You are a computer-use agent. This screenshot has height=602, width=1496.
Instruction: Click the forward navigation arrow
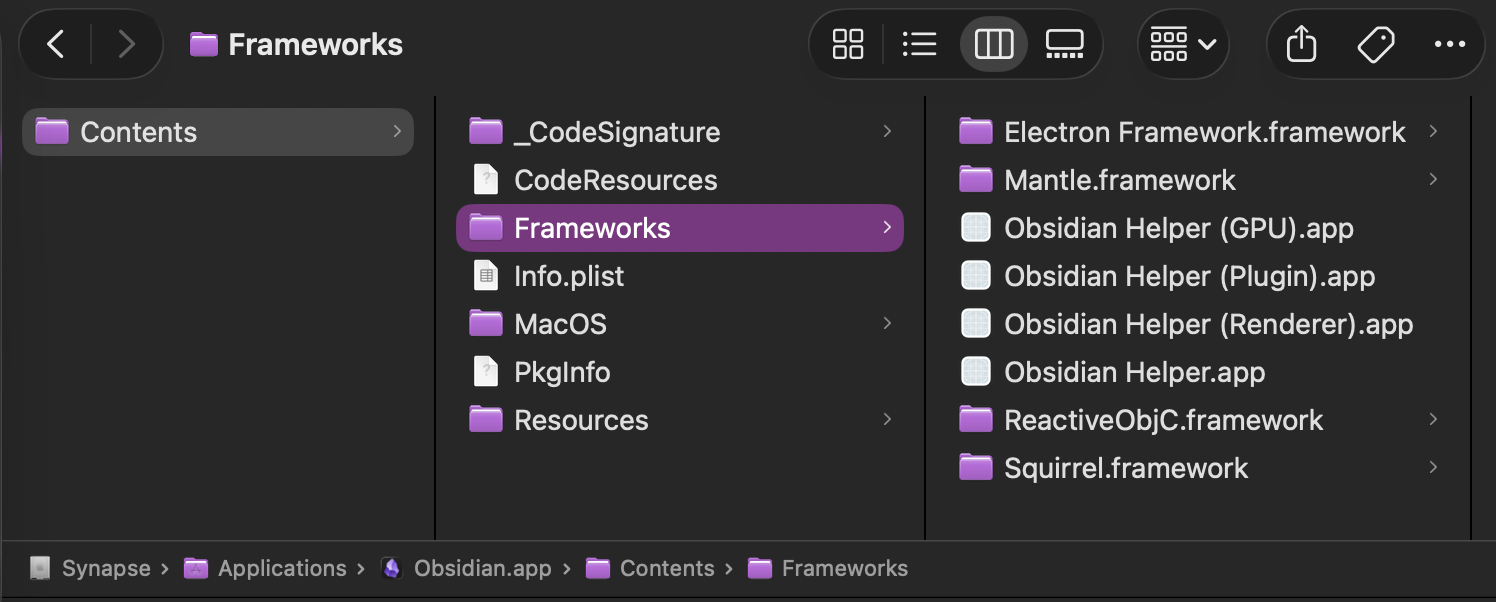(x=126, y=44)
